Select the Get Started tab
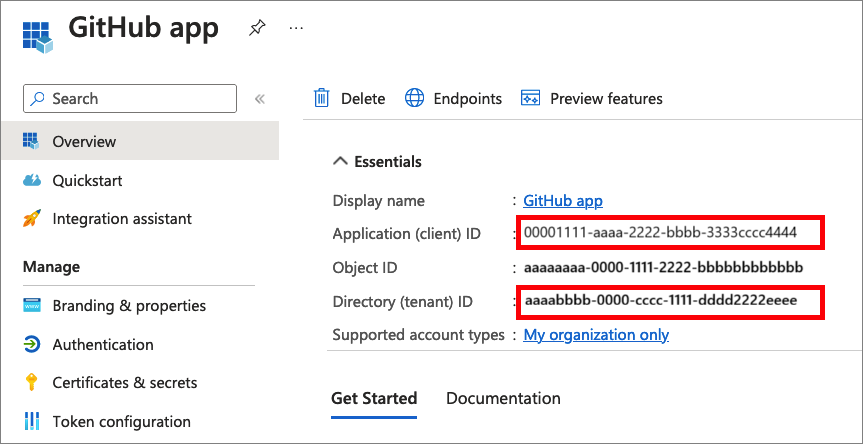 pos(374,398)
